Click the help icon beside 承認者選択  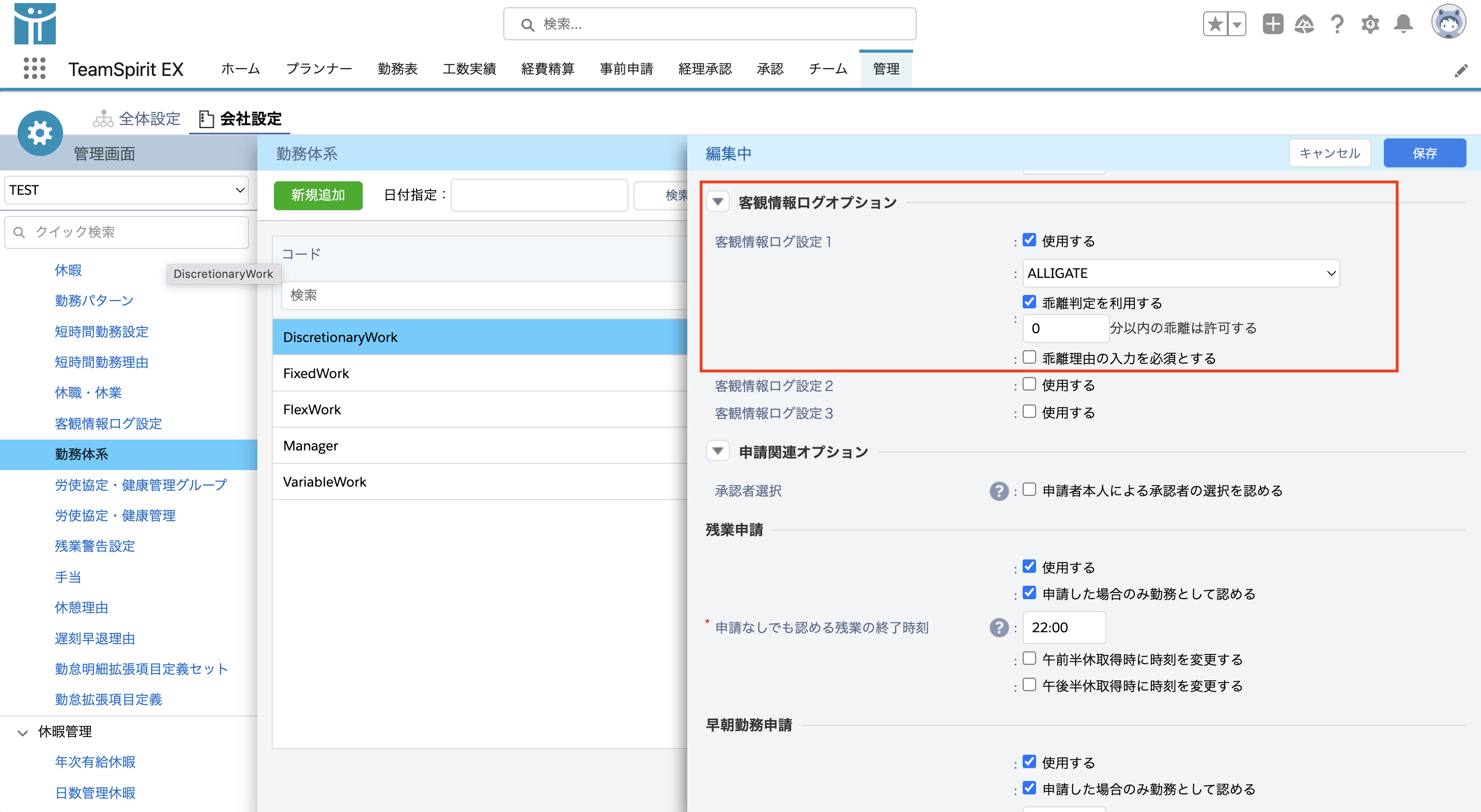tap(999, 491)
